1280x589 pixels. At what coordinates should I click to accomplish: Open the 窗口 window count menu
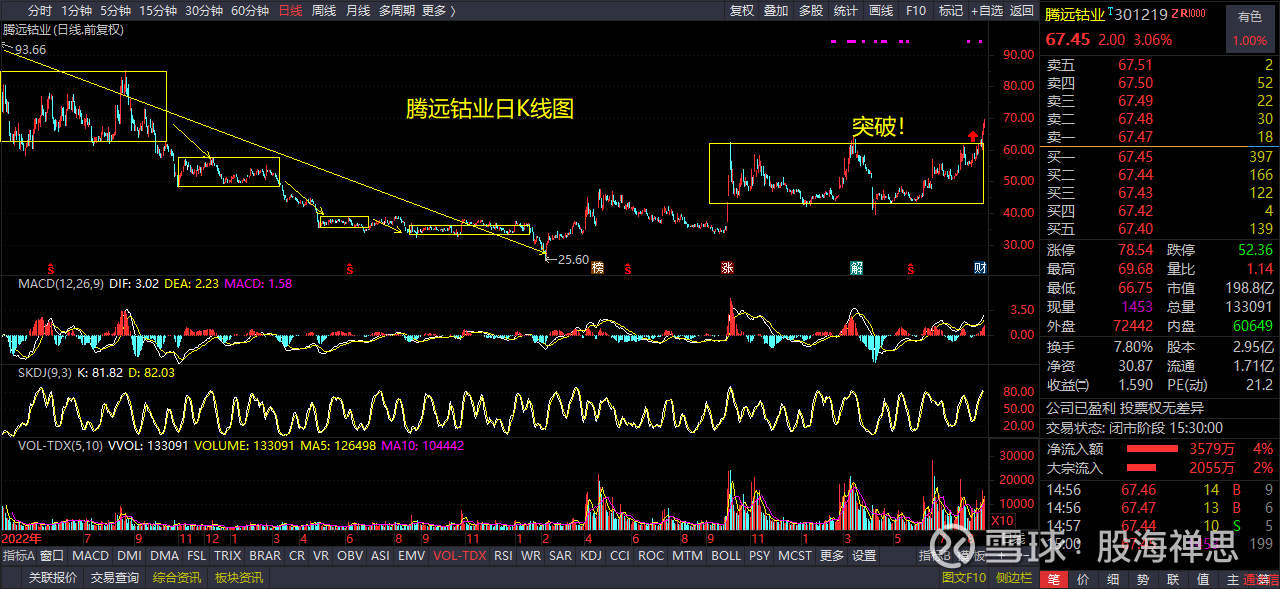53,556
